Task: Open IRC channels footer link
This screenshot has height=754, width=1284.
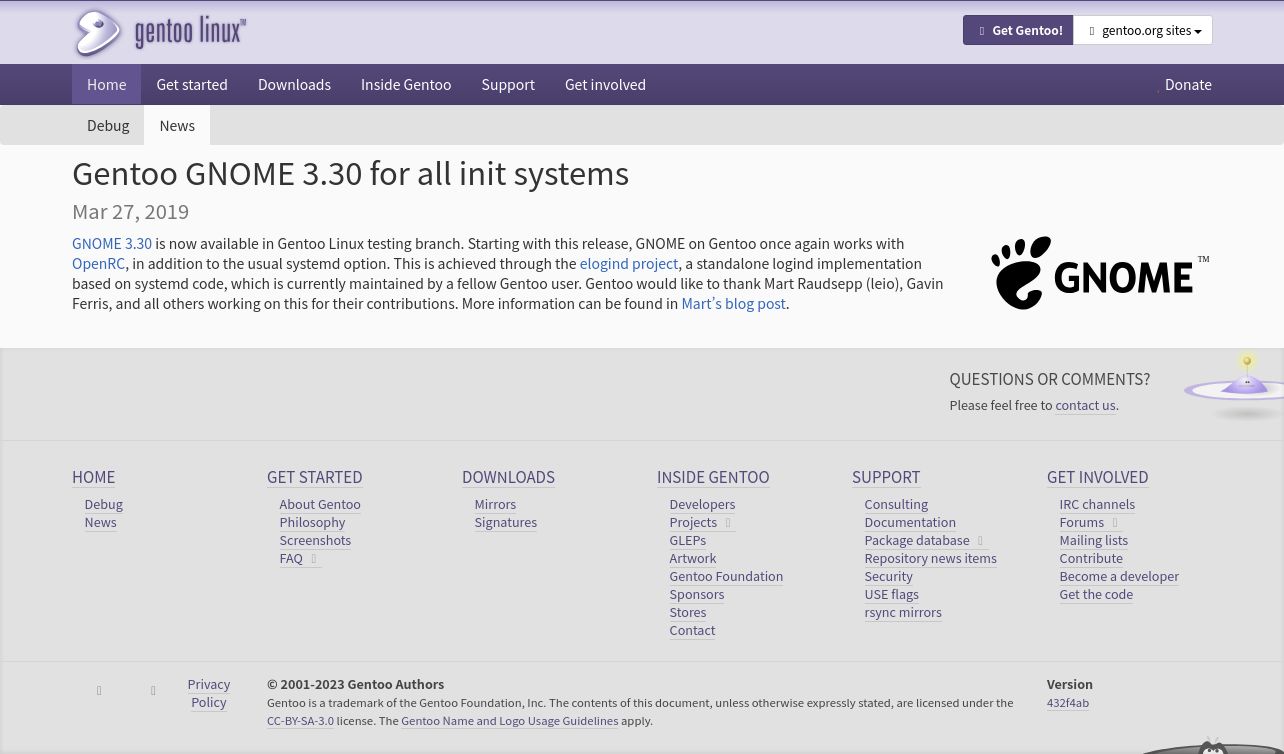Action: tap(1097, 504)
